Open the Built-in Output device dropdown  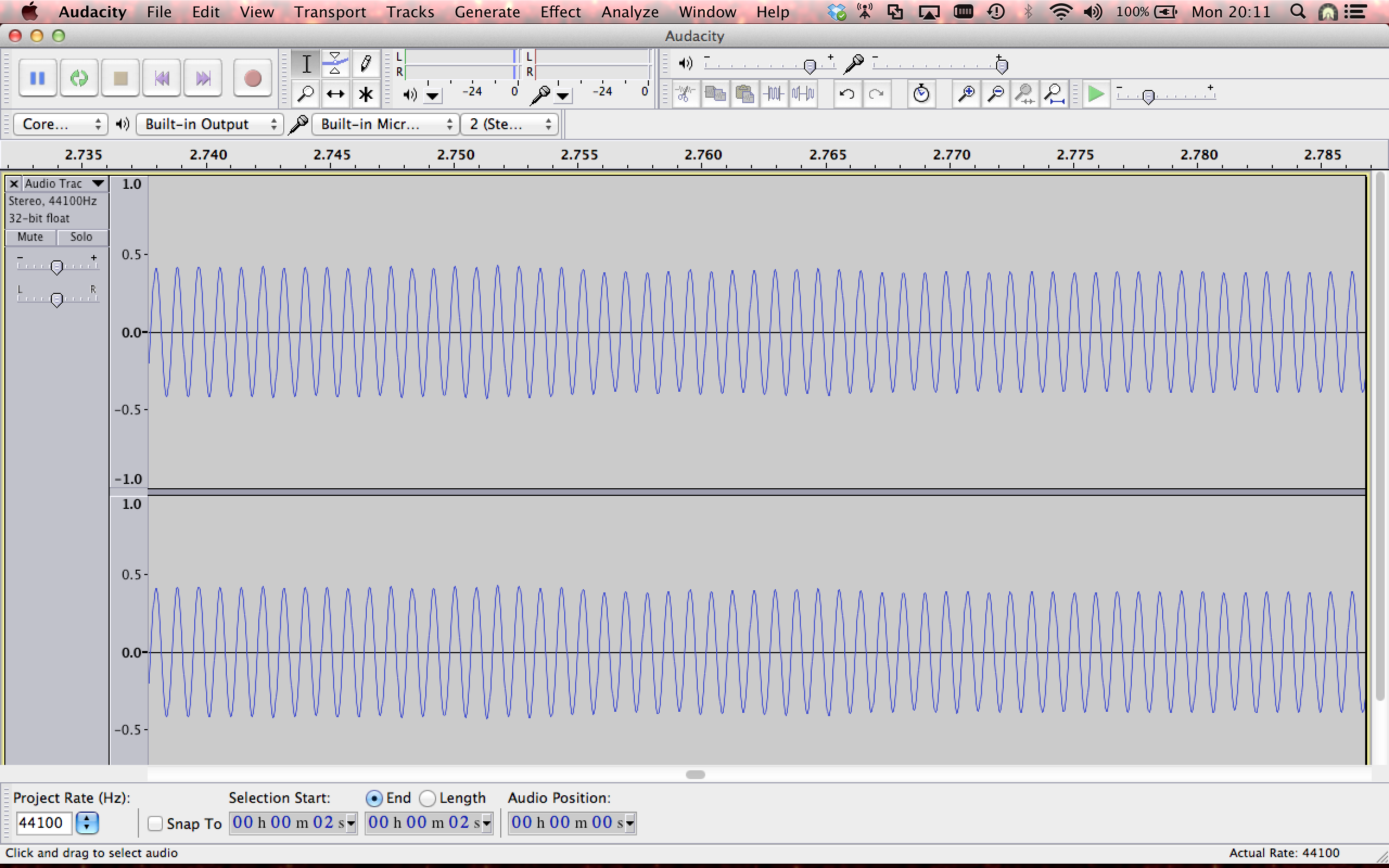coord(209,124)
